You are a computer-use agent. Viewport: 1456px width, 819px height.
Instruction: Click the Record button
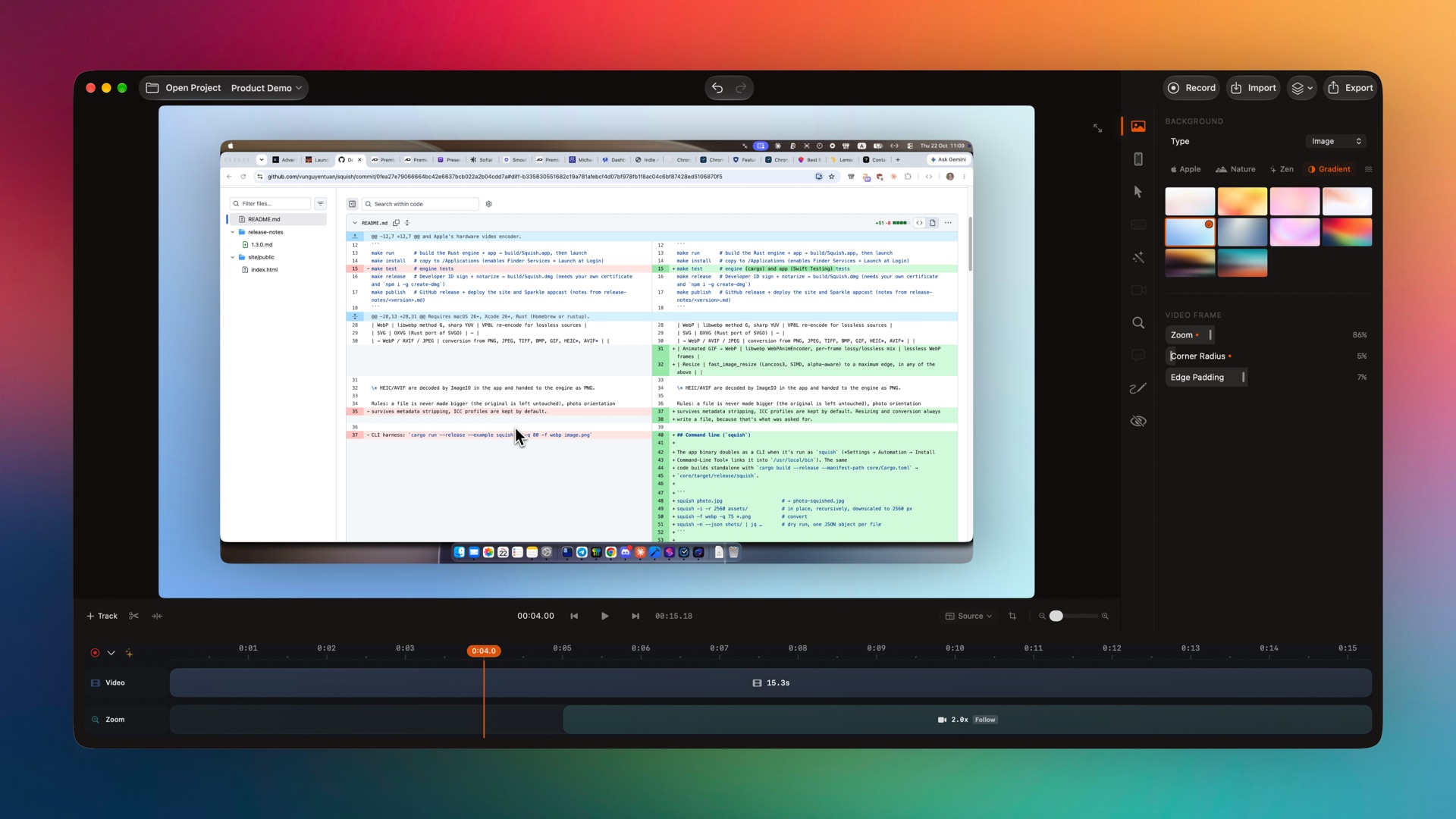(x=1192, y=88)
